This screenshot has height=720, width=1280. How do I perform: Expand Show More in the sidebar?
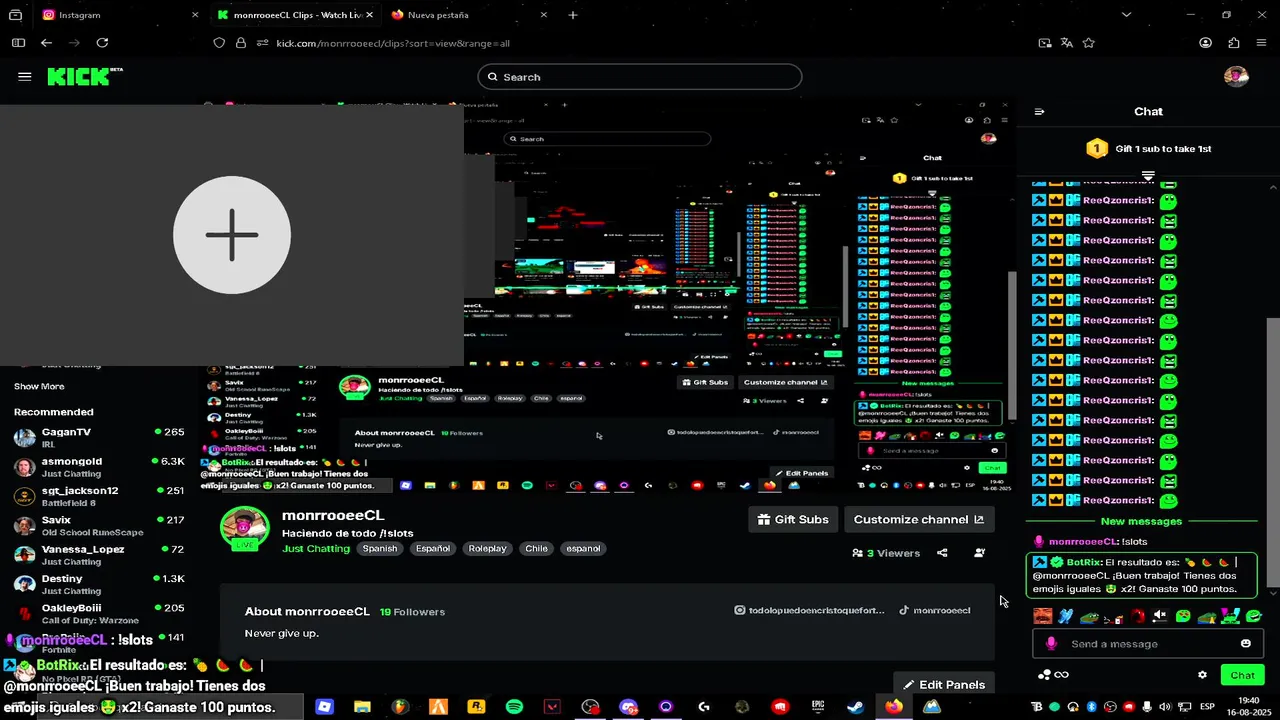tap(39, 386)
